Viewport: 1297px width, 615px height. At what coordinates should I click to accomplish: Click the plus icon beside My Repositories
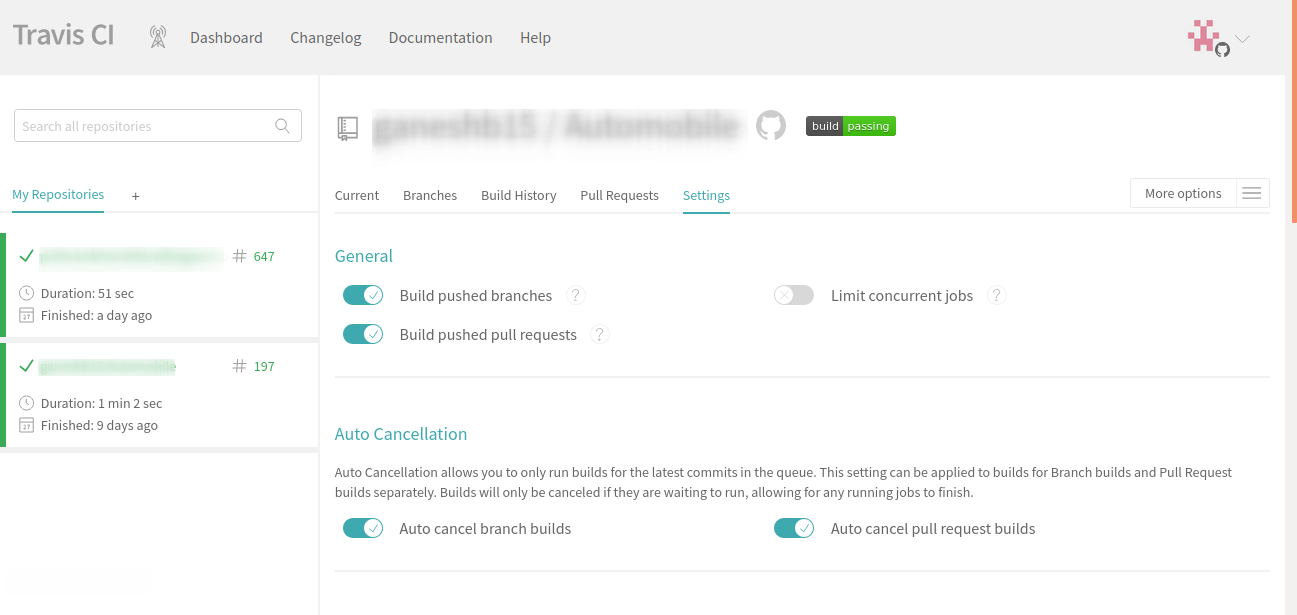136,196
